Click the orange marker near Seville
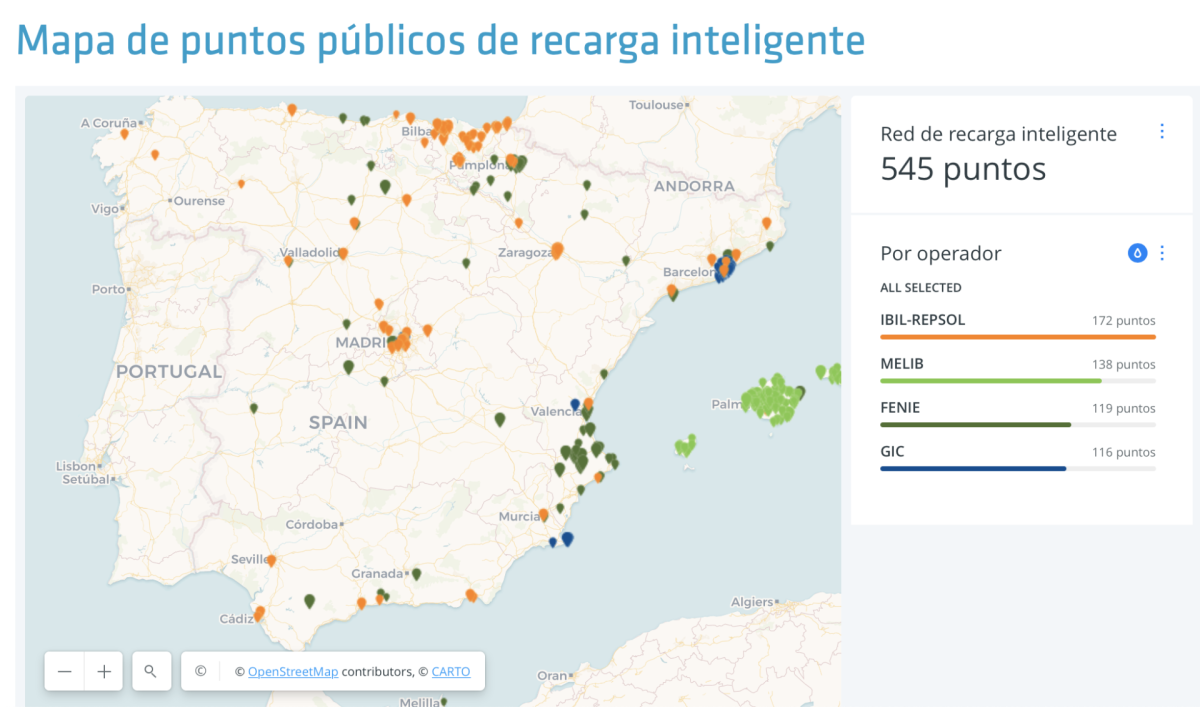This screenshot has width=1200, height=707. pos(270,560)
